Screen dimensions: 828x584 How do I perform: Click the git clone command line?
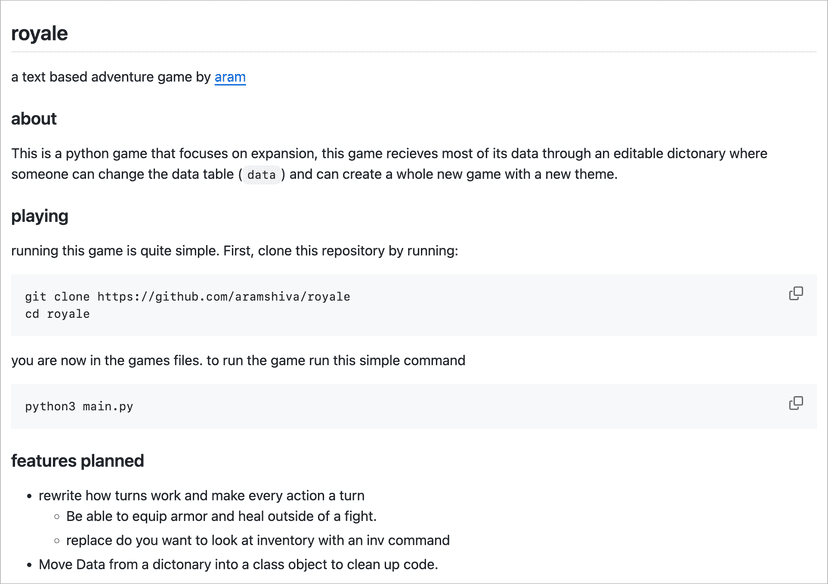point(188,297)
